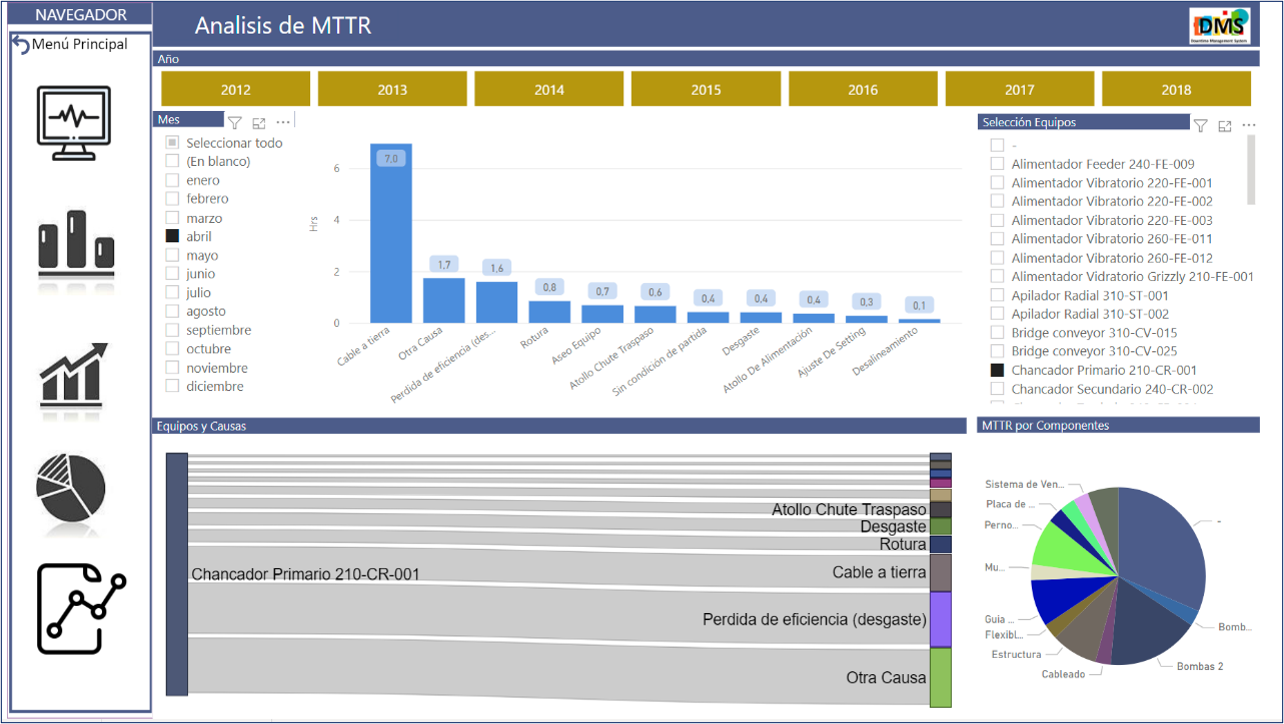Click the filter icon on Mes slicer
The image size is (1284, 724).
point(235,122)
